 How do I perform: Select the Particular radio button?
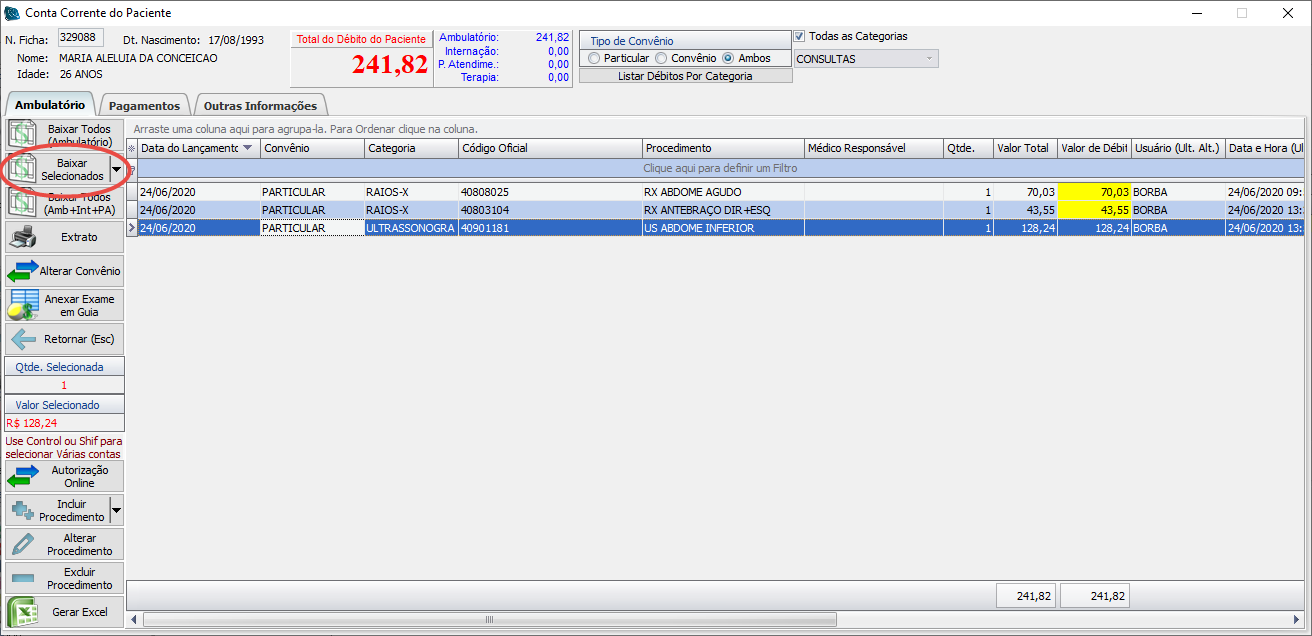click(x=595, y=58)
